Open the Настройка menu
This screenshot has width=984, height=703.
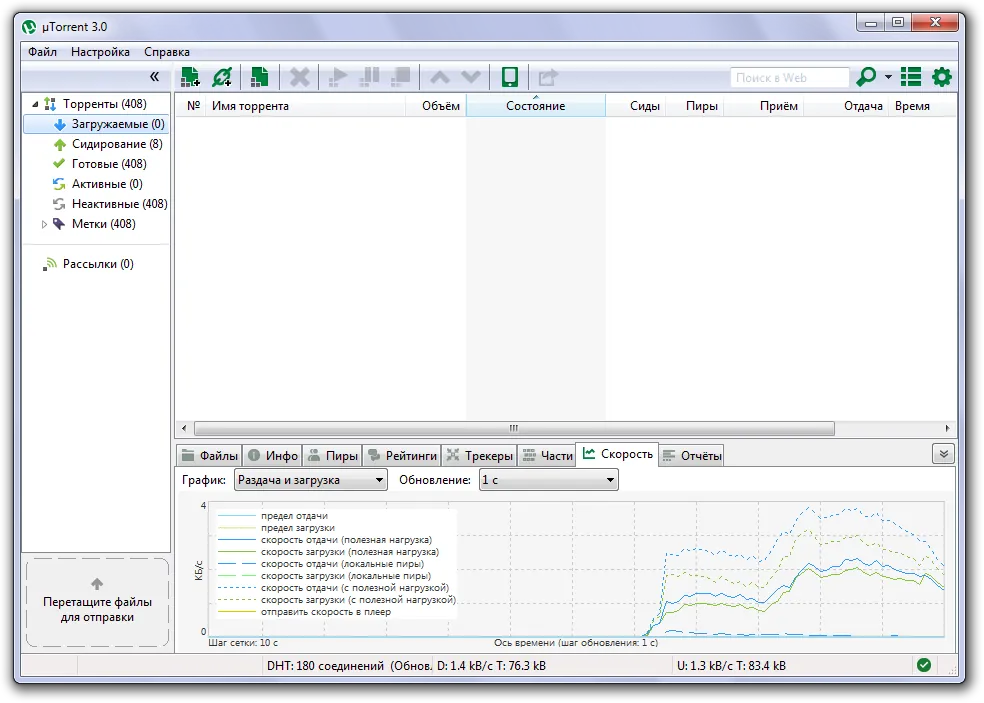click(100, 52)
